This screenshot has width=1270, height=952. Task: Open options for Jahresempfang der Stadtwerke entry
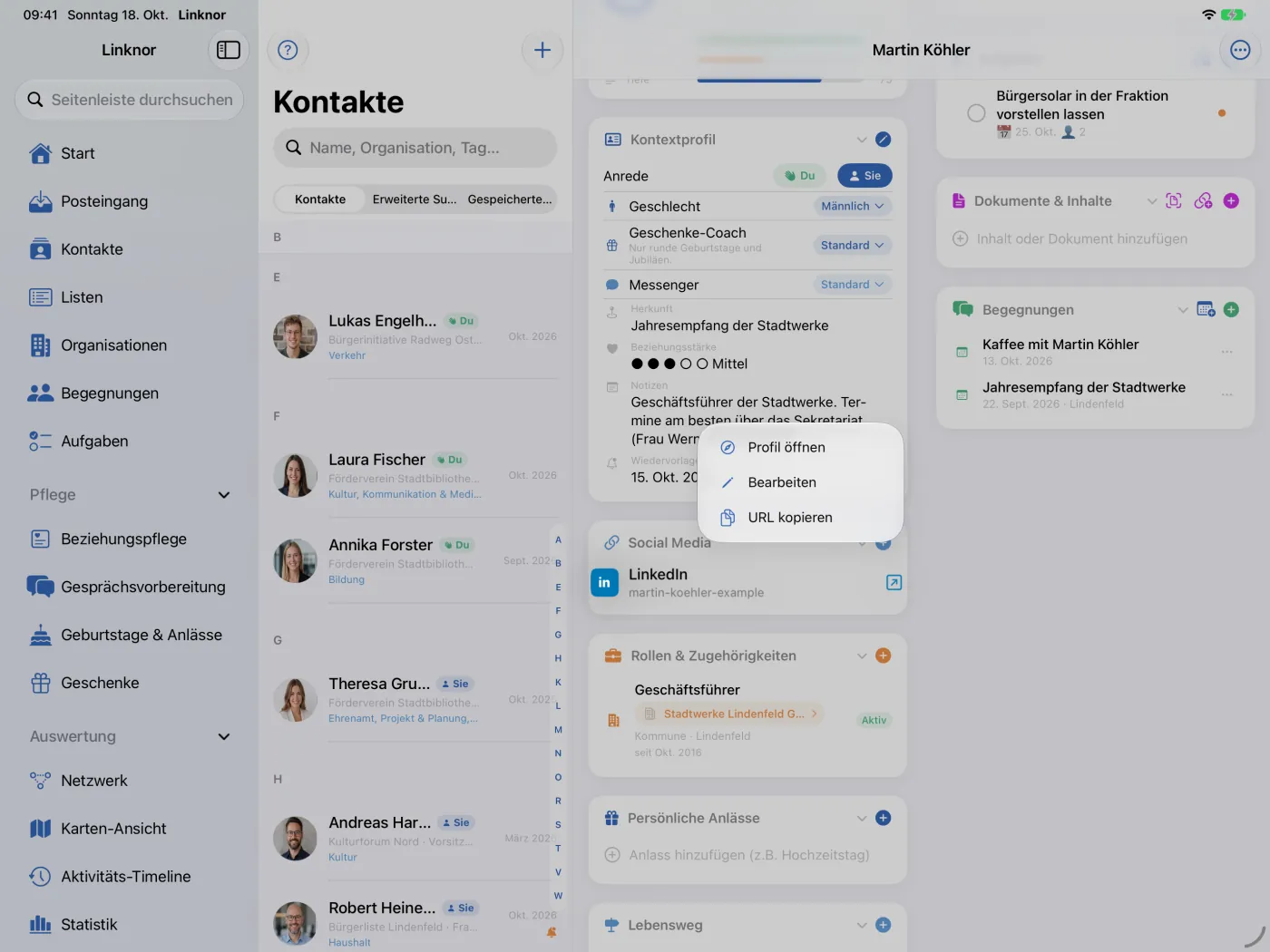point(1226,394)
